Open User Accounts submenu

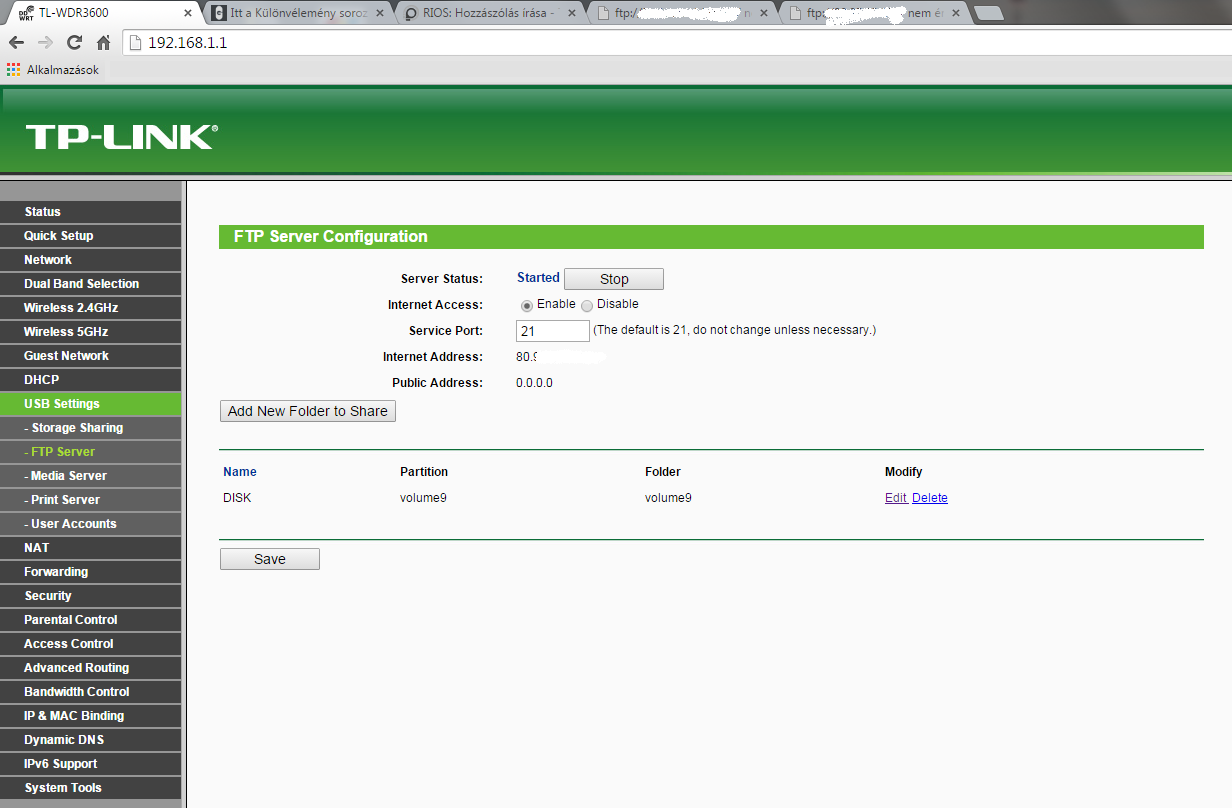click(91, 524)
